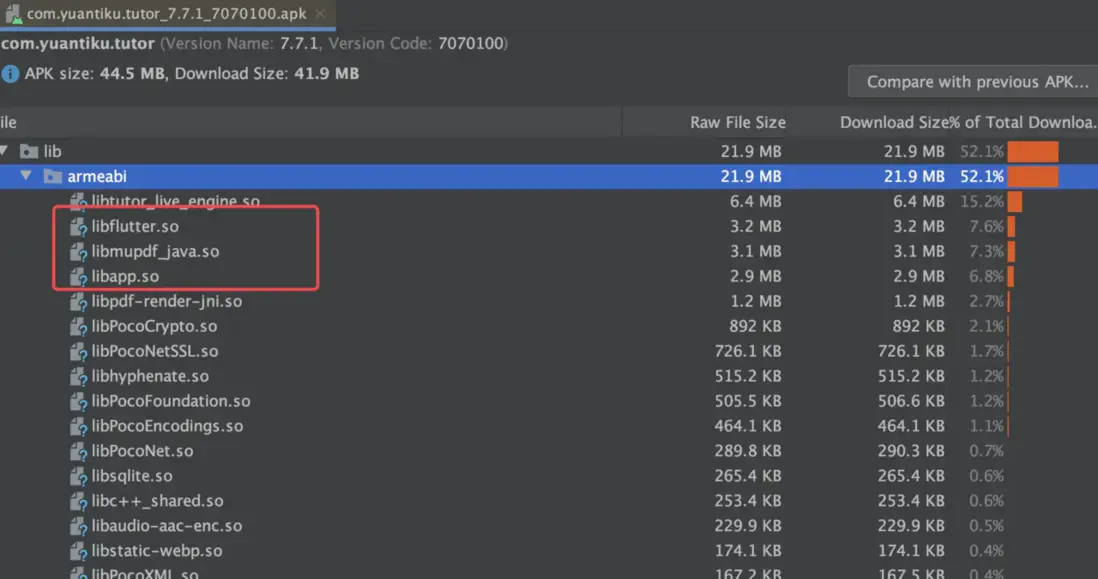Select libaudio-aac-enc.so file name
The width and height of the screenshot is (1098, 579).
(x=167, y=526)
